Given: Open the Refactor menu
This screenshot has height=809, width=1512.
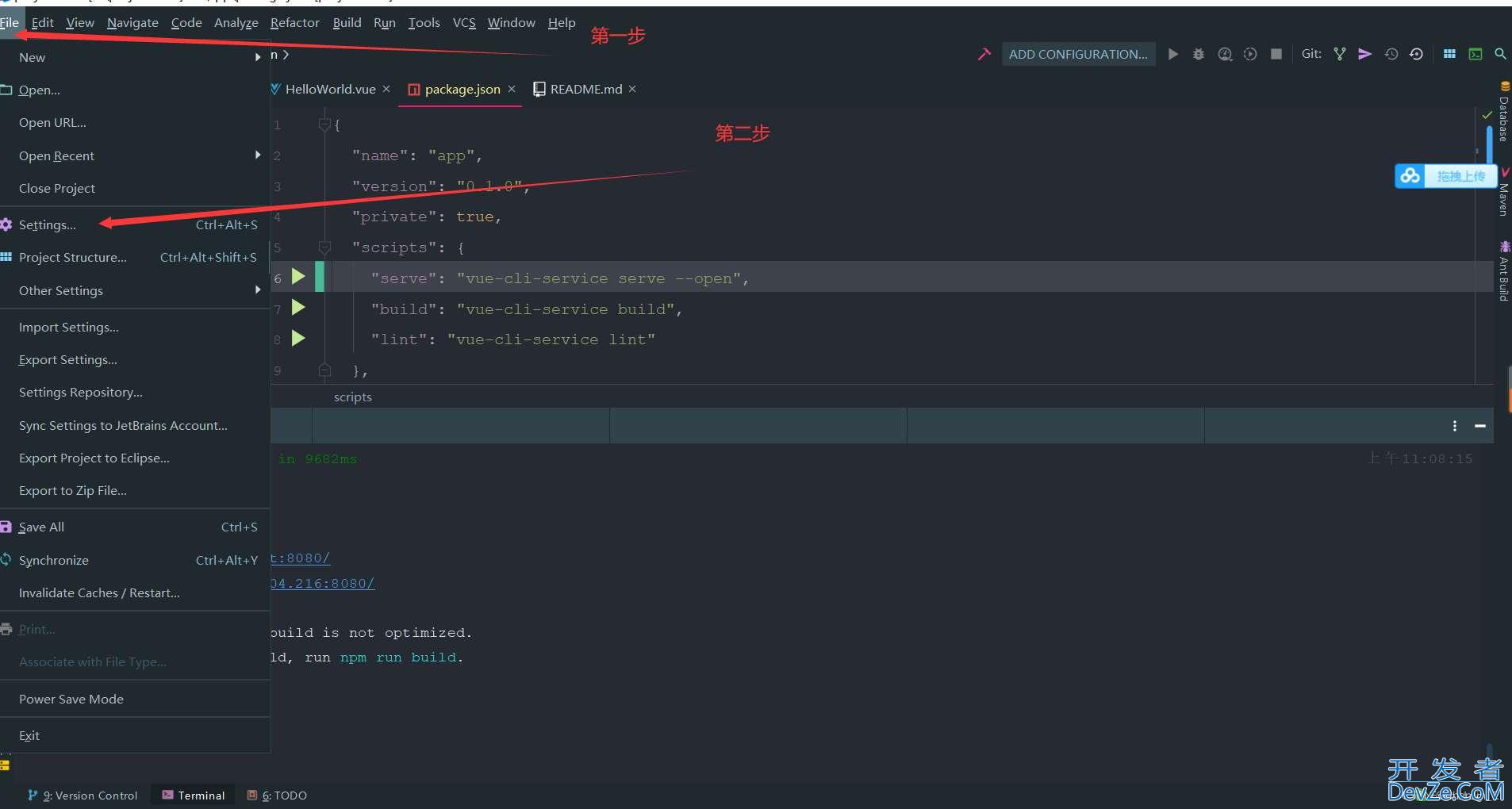Looking at the screenshot, I should point(294,22).
